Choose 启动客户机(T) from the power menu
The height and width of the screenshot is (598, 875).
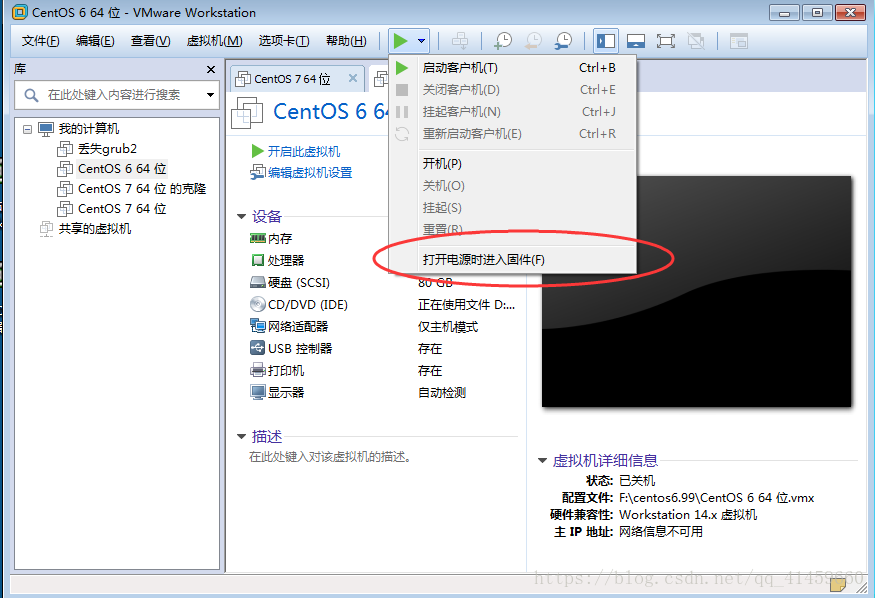512,68
